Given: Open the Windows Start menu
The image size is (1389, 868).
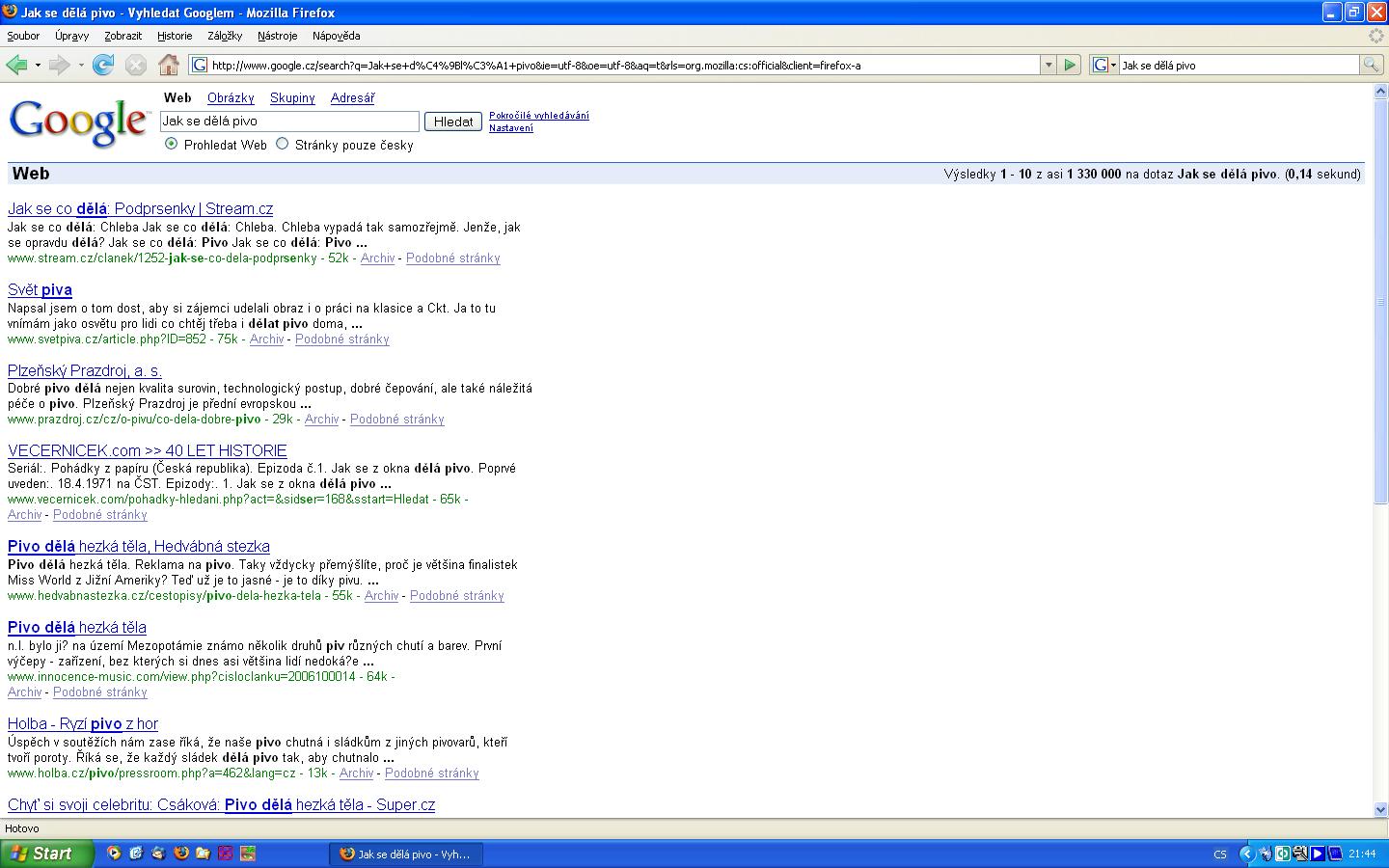Looking at the screenshot, I should [x=46, y=854].
